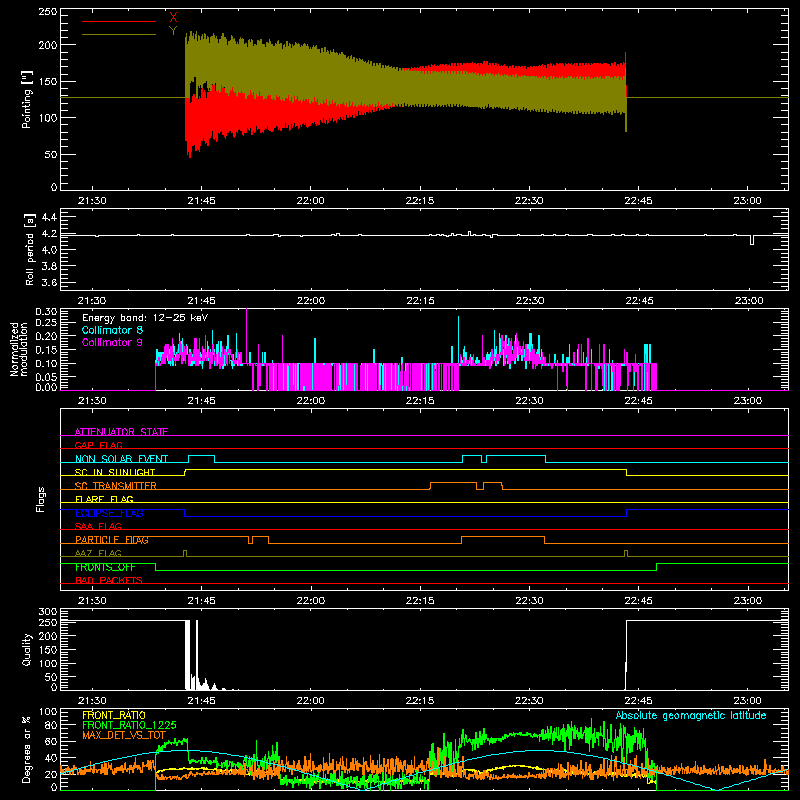The height and width of the screenshot is (800, 800).
Task: Click the 22:15 time label under Quality plot
Action: pos(420,701)
